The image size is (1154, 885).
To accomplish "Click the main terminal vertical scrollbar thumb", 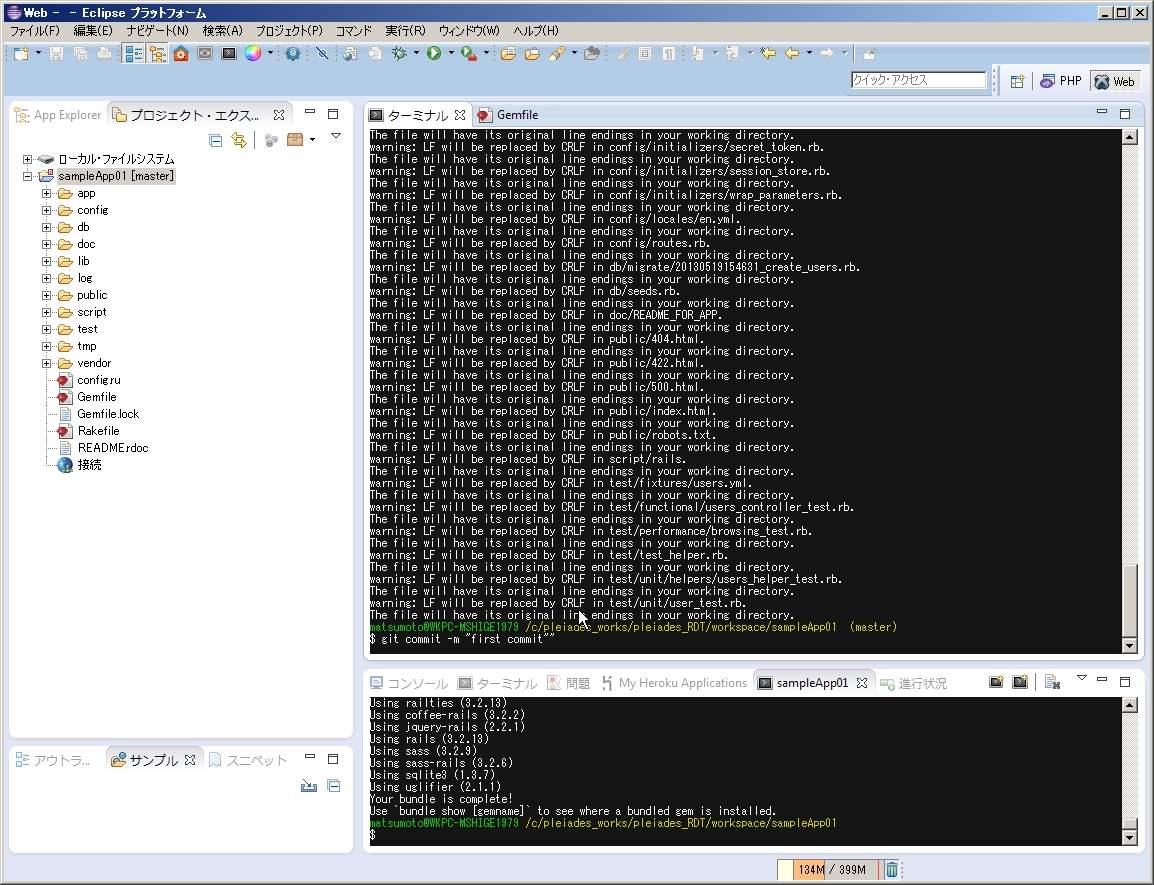I will tap(1130, 599).
